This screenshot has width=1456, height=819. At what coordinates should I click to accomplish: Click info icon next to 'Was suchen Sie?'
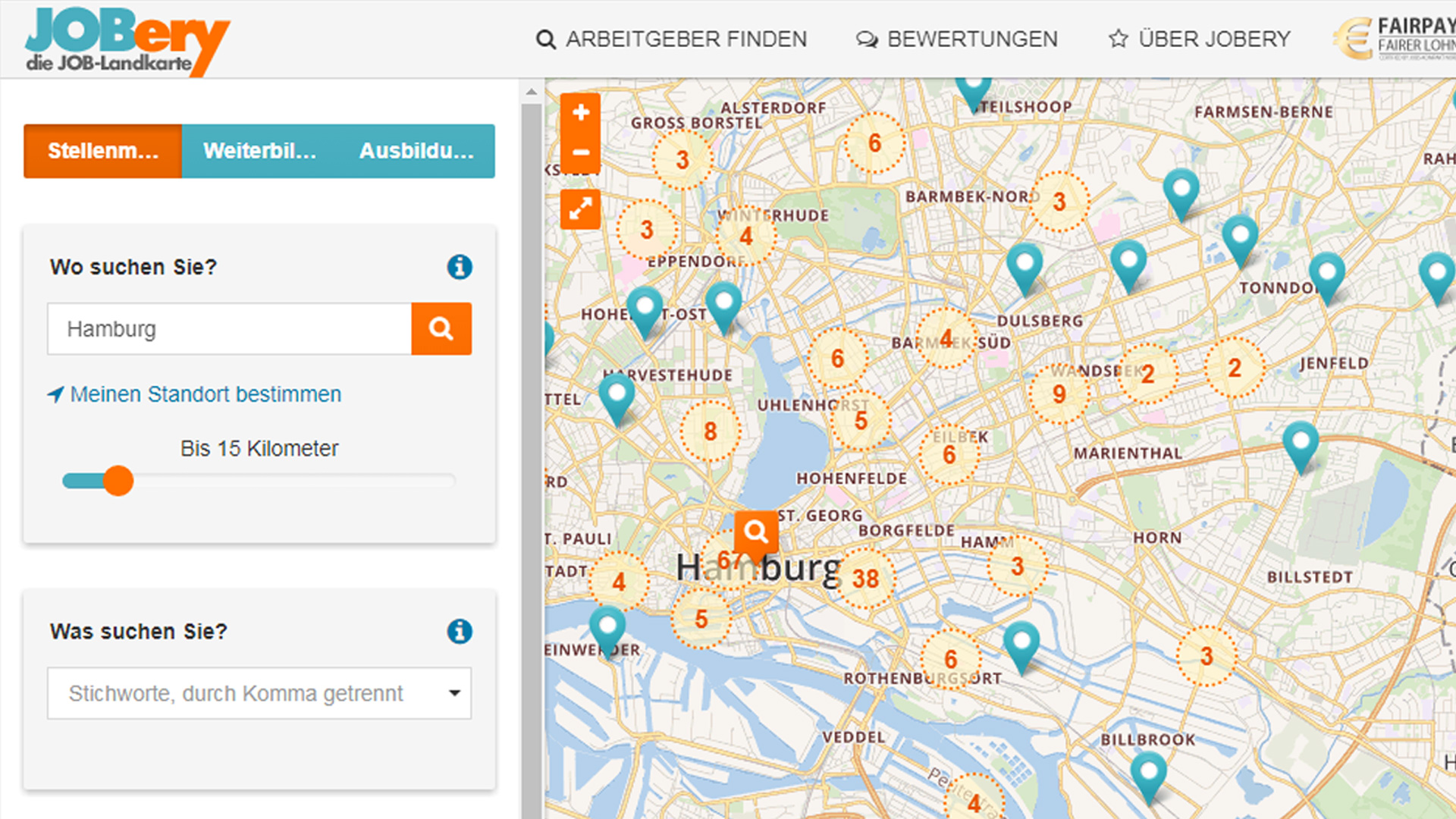click(459, 631)
